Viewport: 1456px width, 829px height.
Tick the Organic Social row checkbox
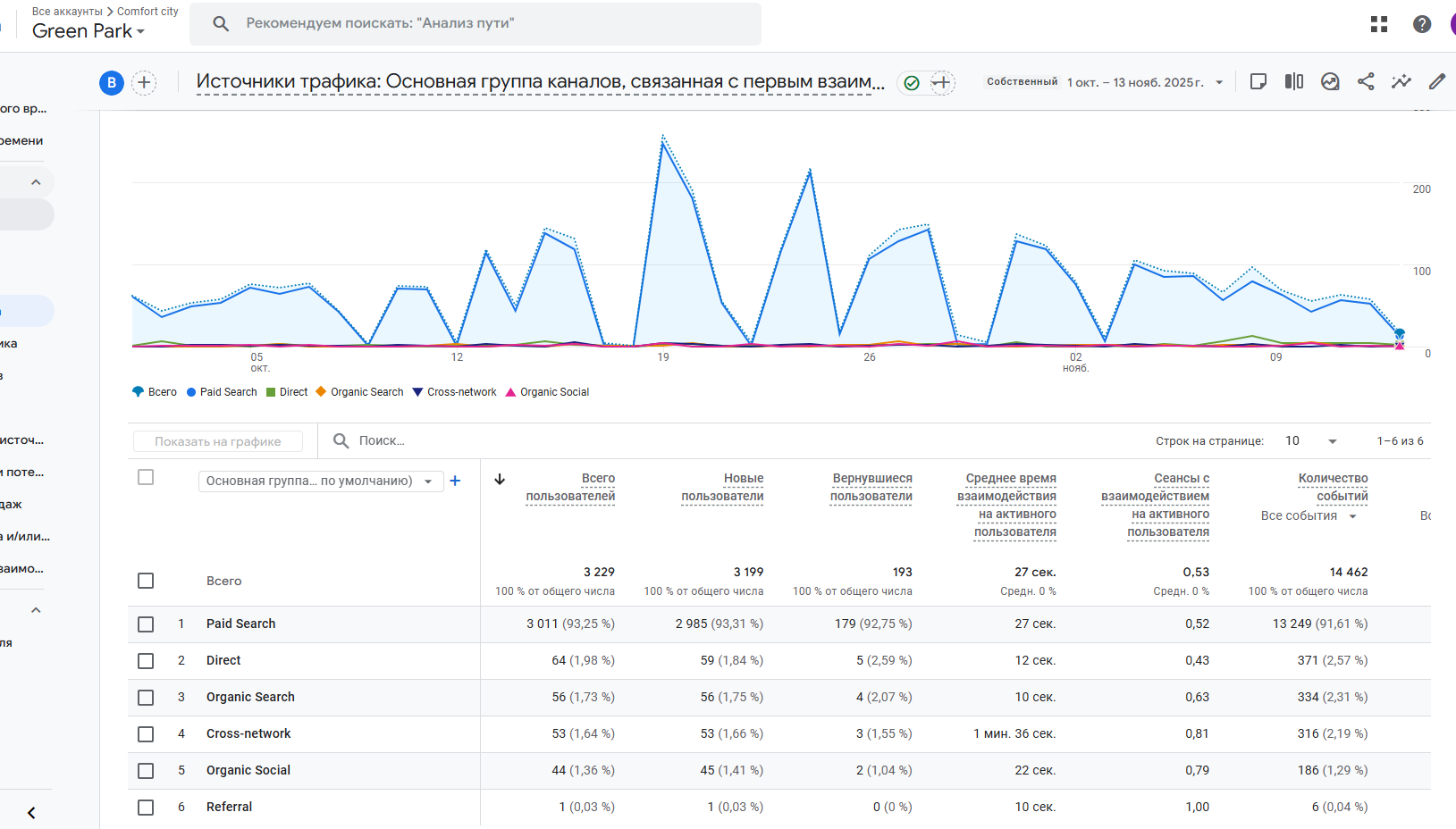coord(146,771)
